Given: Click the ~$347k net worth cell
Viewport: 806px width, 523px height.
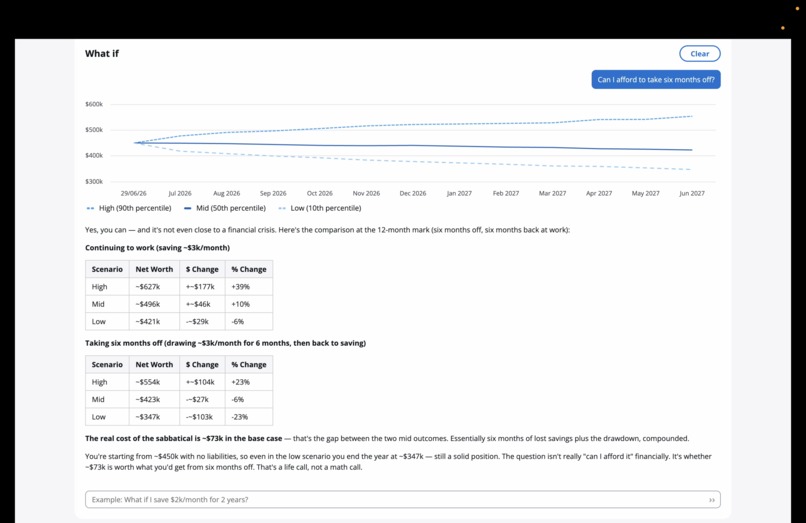Looking at the screenshot, I should click(x=154, y=417).
